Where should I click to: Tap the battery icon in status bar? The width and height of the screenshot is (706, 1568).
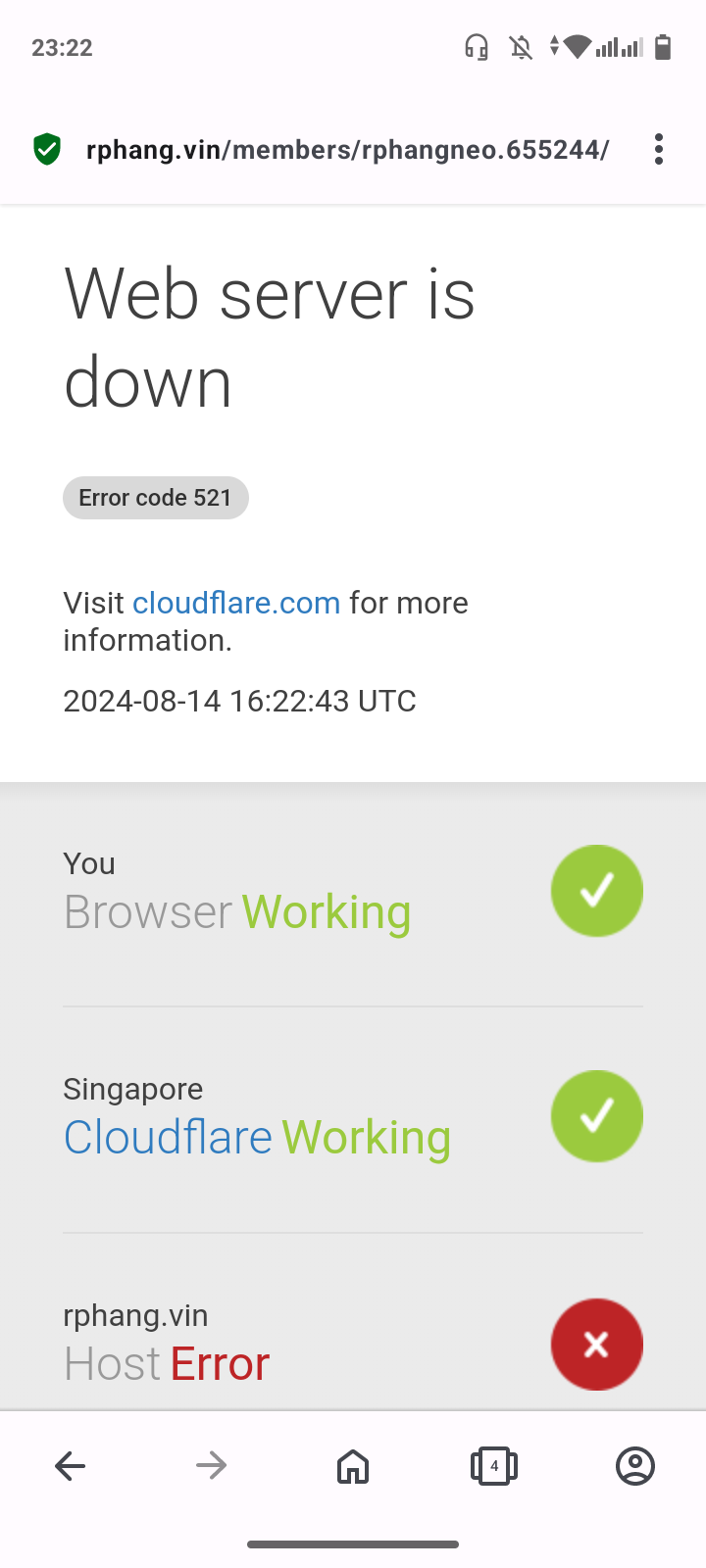(663, 47)
